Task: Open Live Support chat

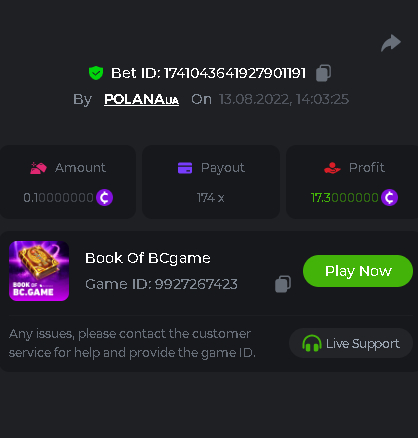Action: click(x=351, y=343)
